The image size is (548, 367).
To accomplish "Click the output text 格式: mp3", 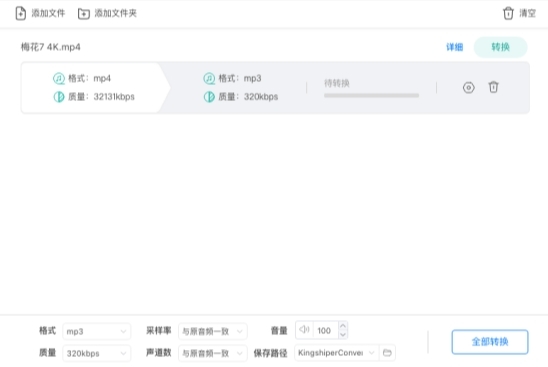I will pos(240,78).
